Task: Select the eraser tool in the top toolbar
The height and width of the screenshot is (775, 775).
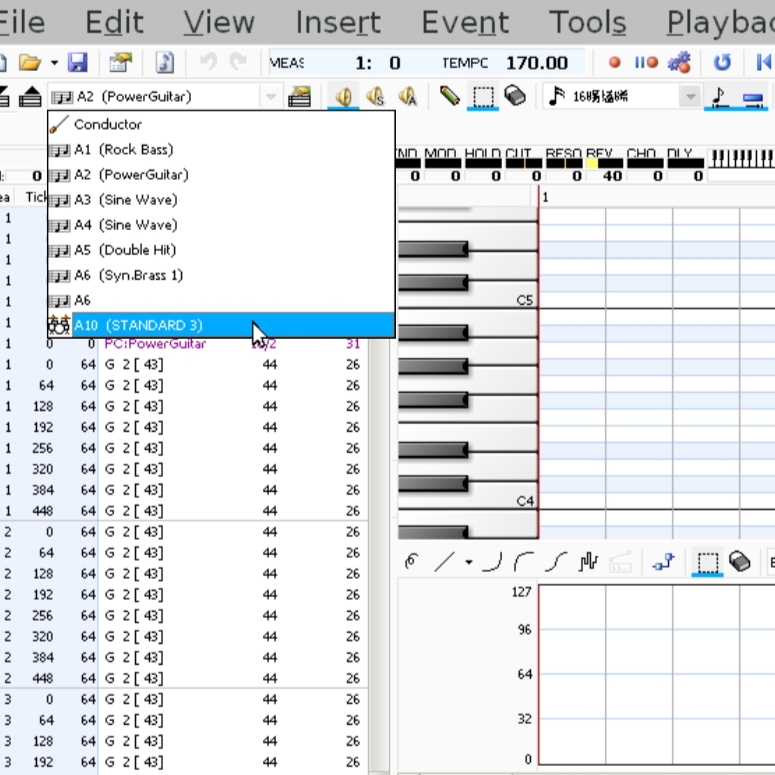Action: (515, 95)
